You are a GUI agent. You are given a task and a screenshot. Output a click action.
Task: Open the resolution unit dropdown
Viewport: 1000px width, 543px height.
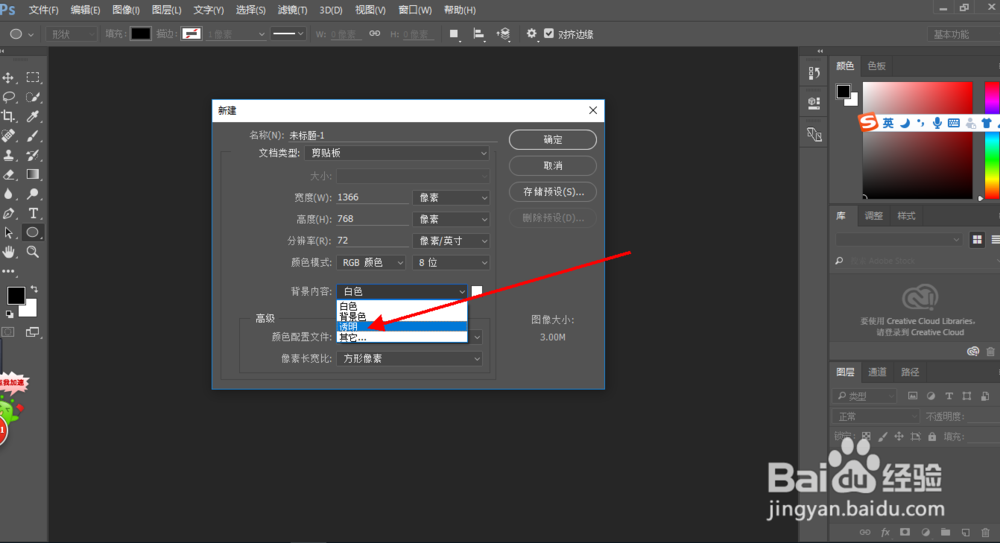451,241
